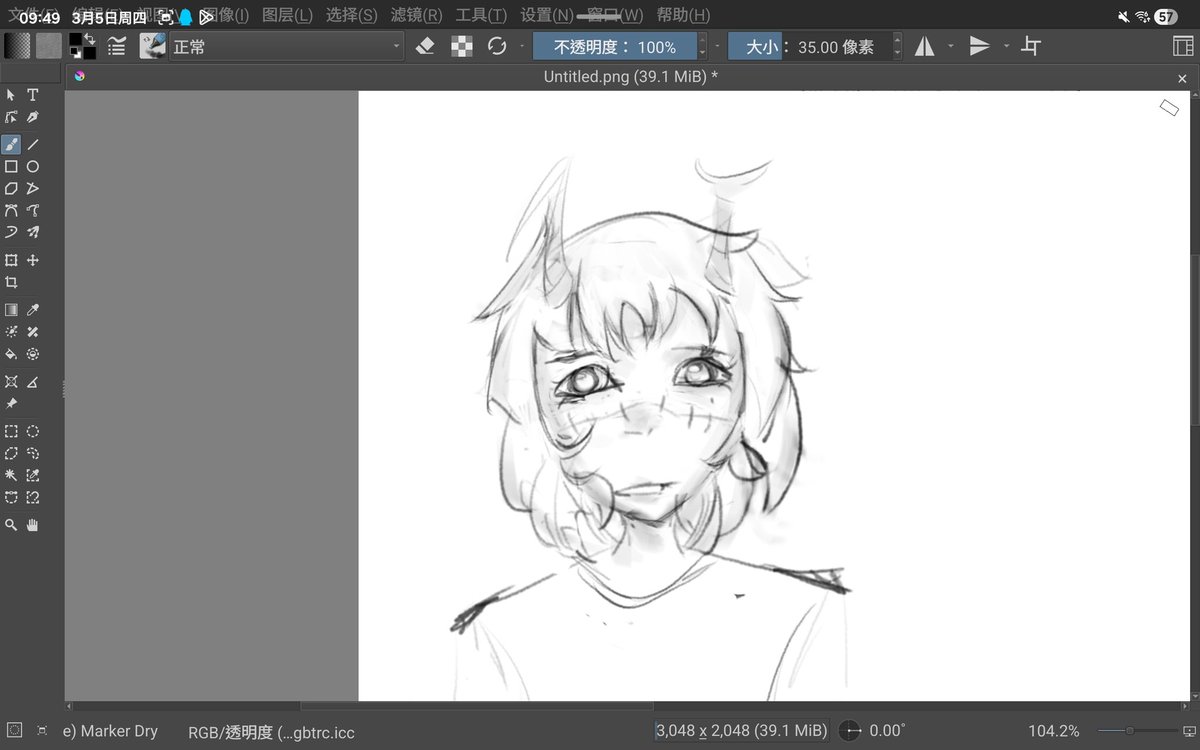Reload the original brush preset
This screenshot has width=1200, height=750.
(x=497, y=46)
